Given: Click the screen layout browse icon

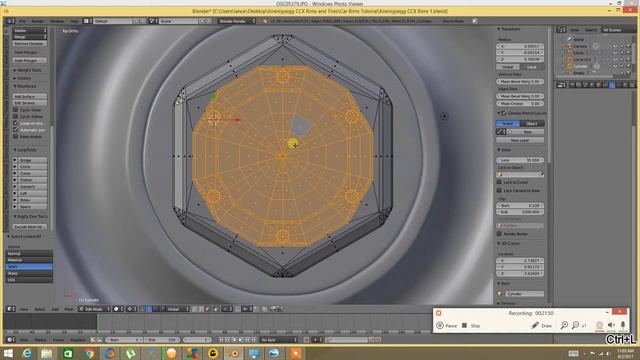Looking at the screenshot, I should click(x=88, y=21).
